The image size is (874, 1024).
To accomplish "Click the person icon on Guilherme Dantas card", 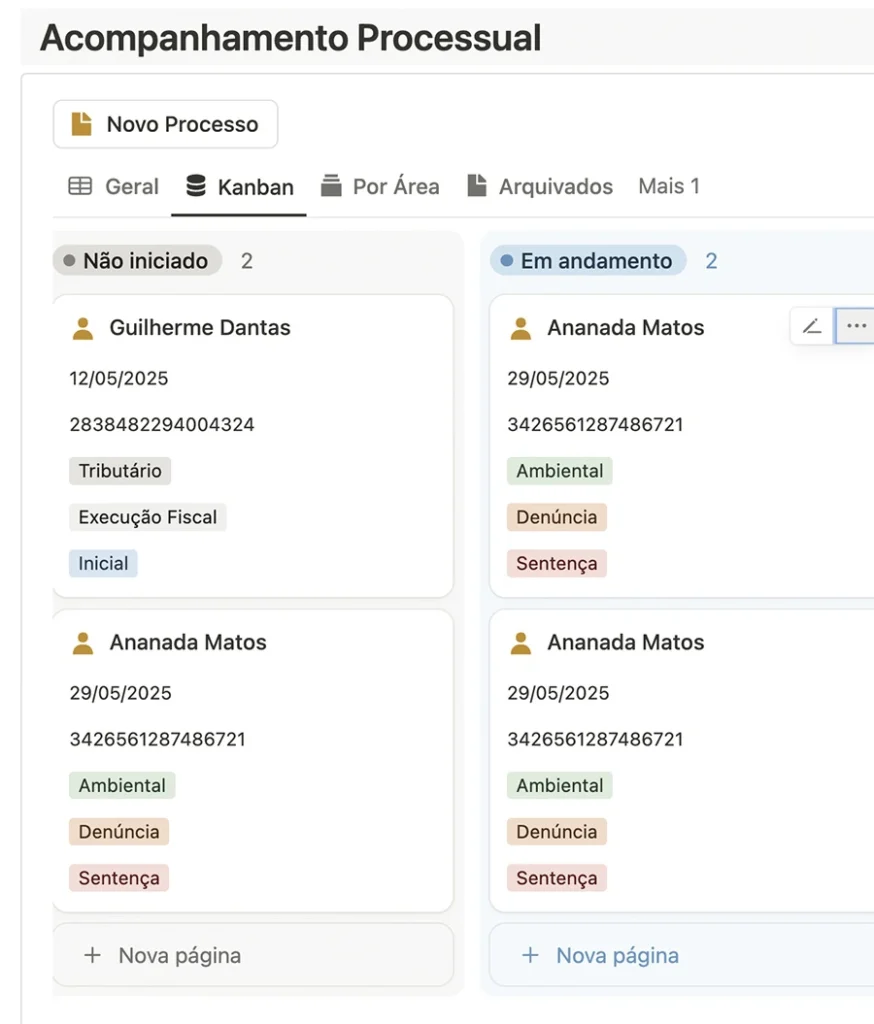I will [83, 328].
